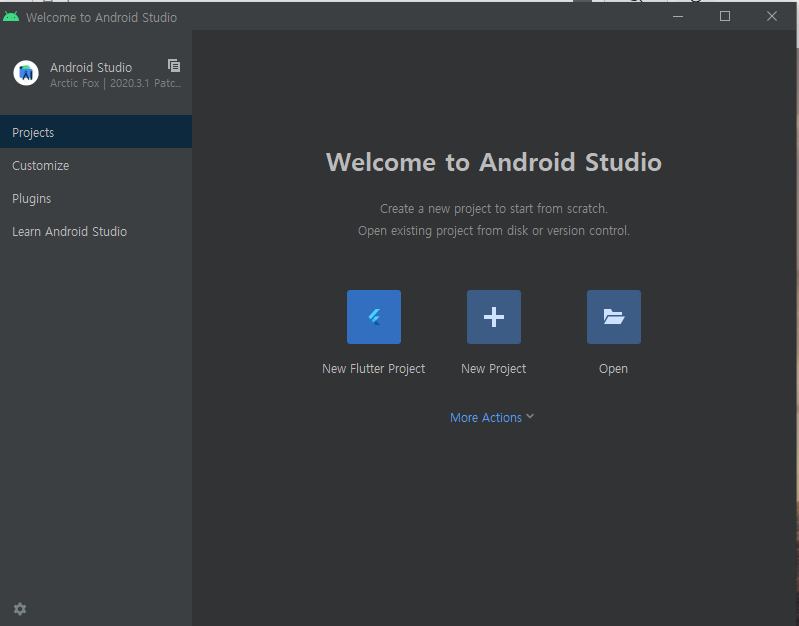Click the Open label text
Viewport: 799px width, 626px height.
click(613, 369)
